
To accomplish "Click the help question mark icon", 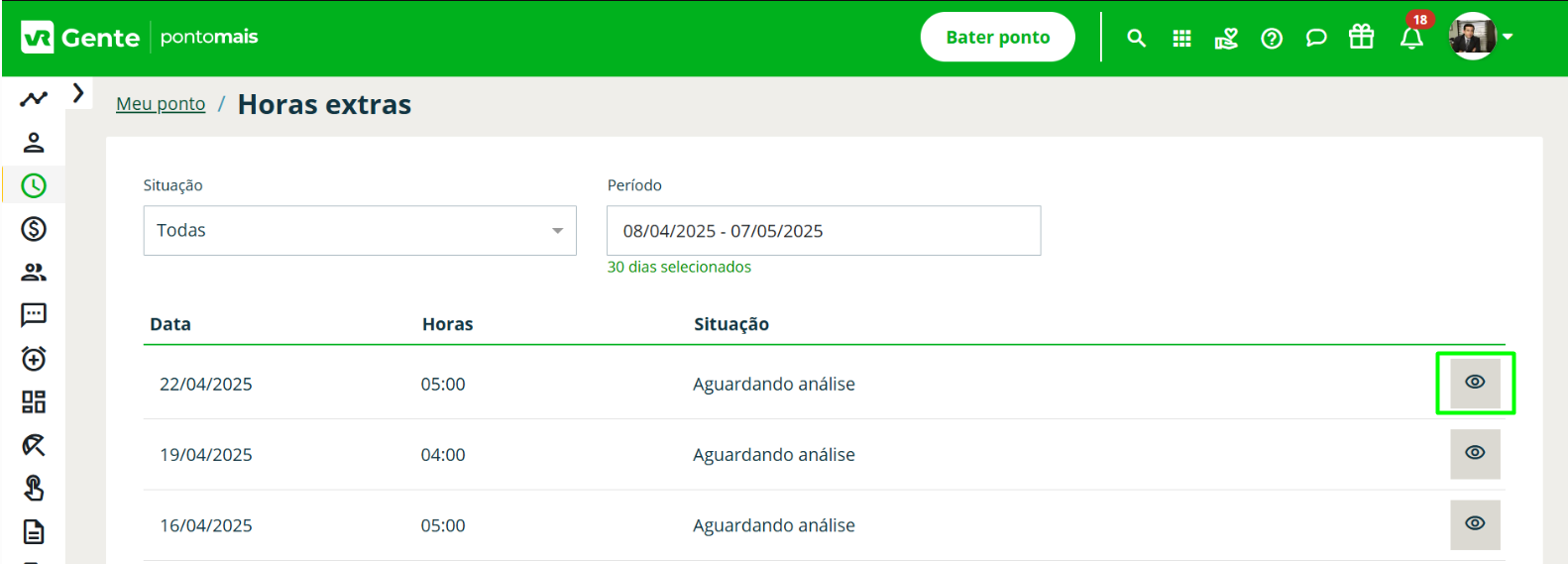I will coord(1272,38).
